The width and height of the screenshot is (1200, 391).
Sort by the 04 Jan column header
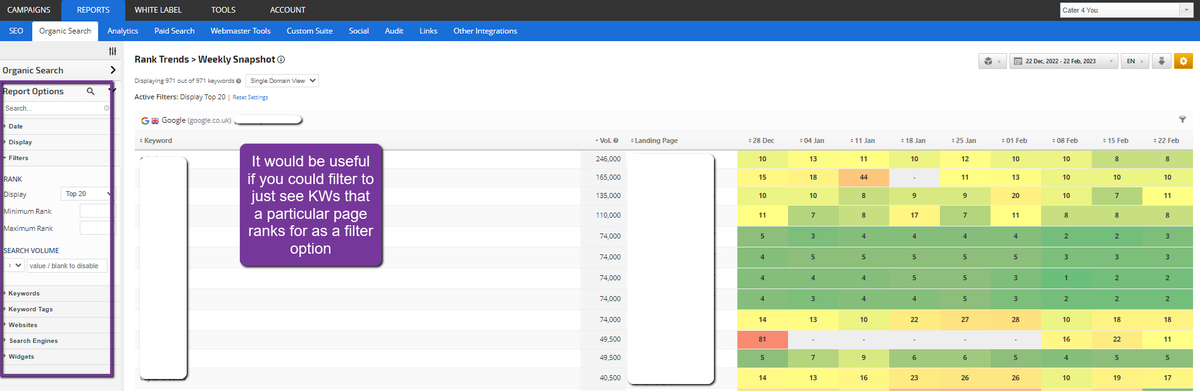[x=812, y=140]
